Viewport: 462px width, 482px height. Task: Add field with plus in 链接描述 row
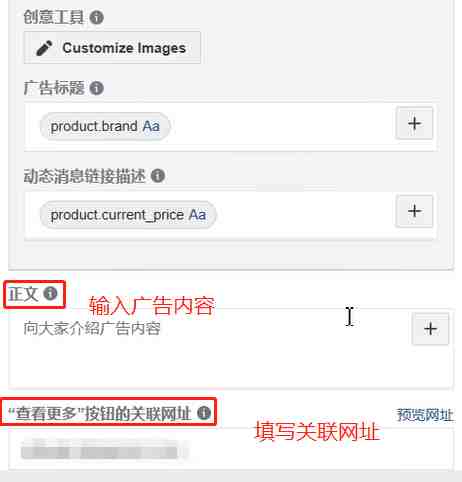coord(414,211)
